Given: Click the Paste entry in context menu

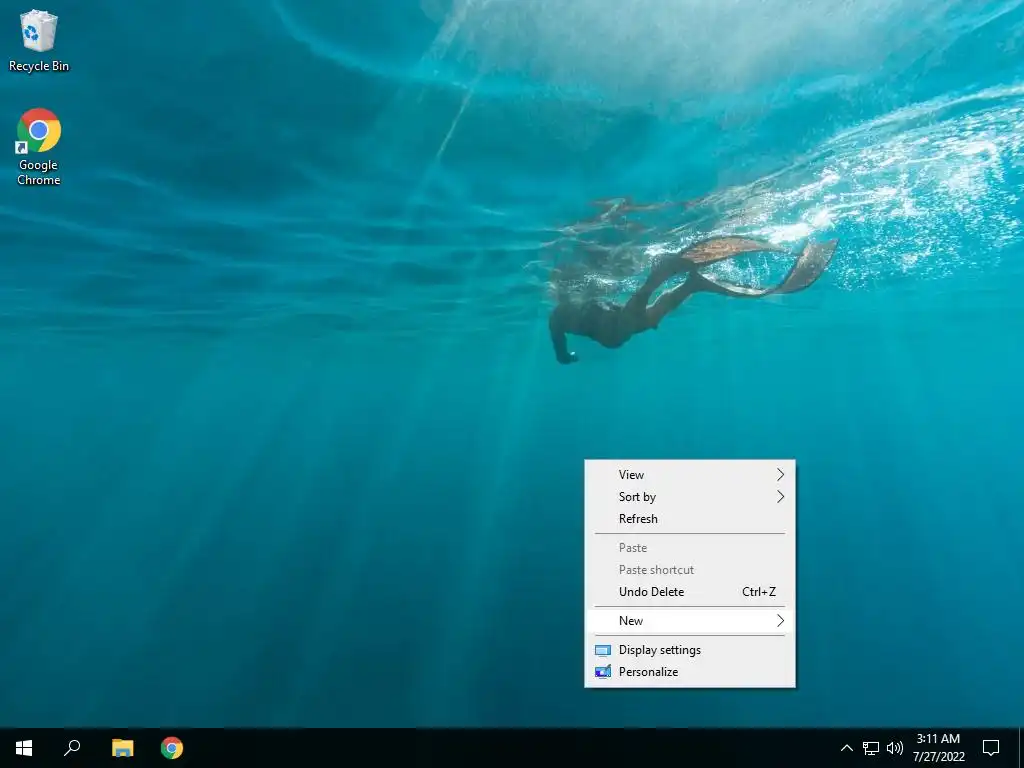Looking at the screenshot, I should pyautogui.click(x=690, y=548).
